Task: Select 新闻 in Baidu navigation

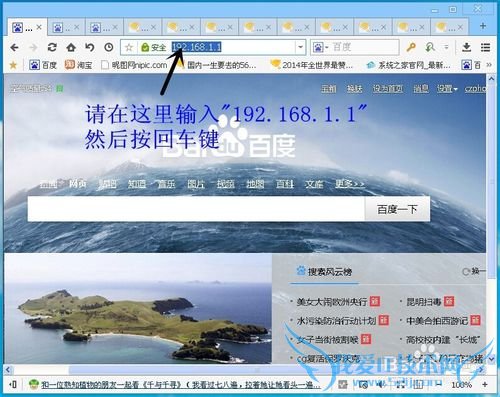Action: [48, 184]
